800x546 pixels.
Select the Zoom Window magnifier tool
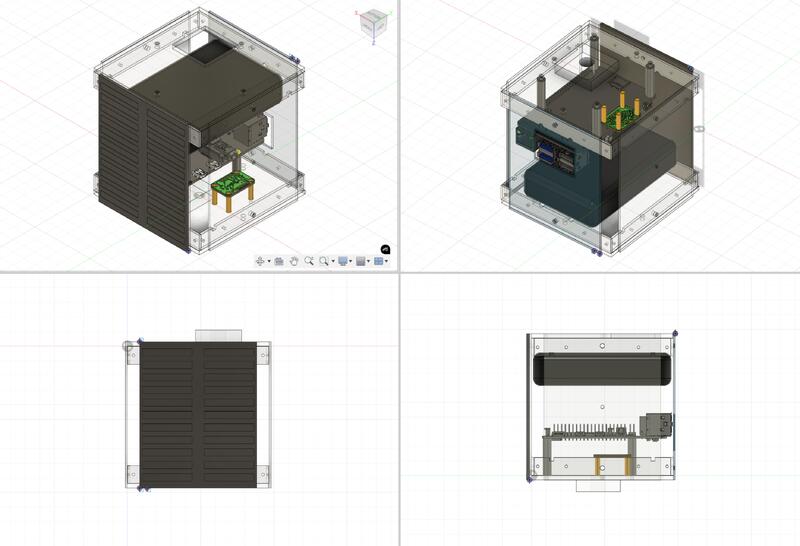(x=309, y=261)
